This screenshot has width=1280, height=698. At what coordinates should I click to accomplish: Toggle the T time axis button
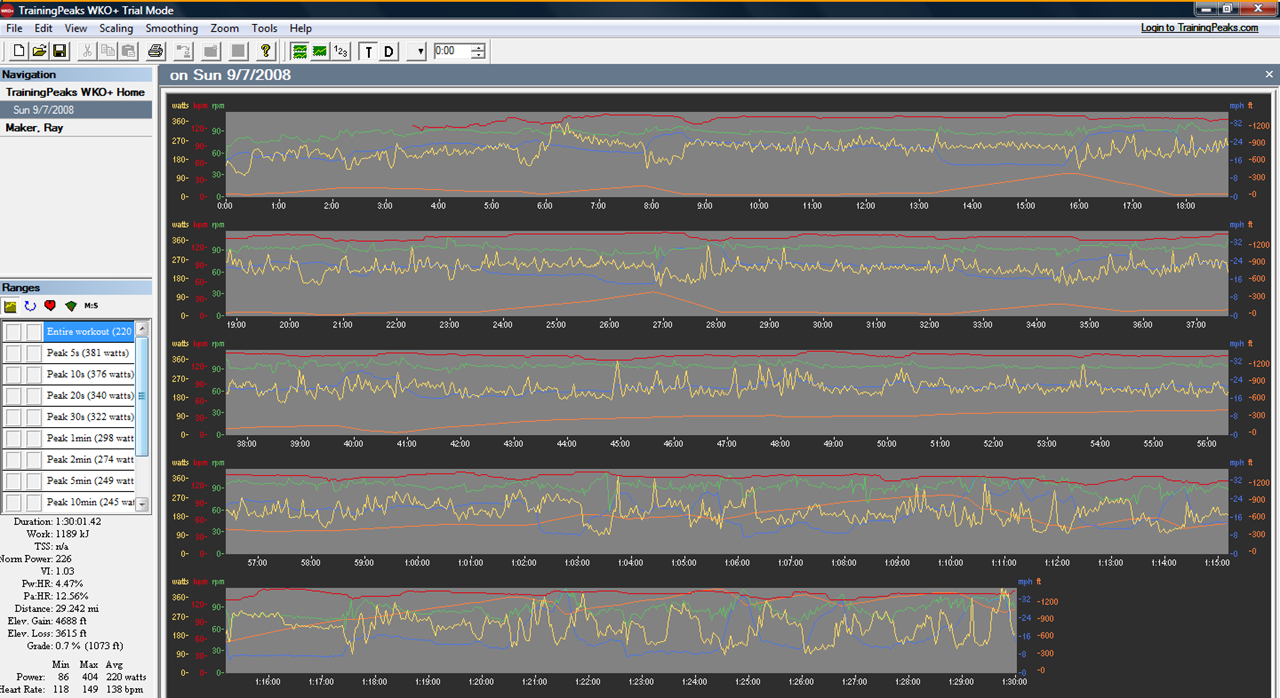(368, 51)
